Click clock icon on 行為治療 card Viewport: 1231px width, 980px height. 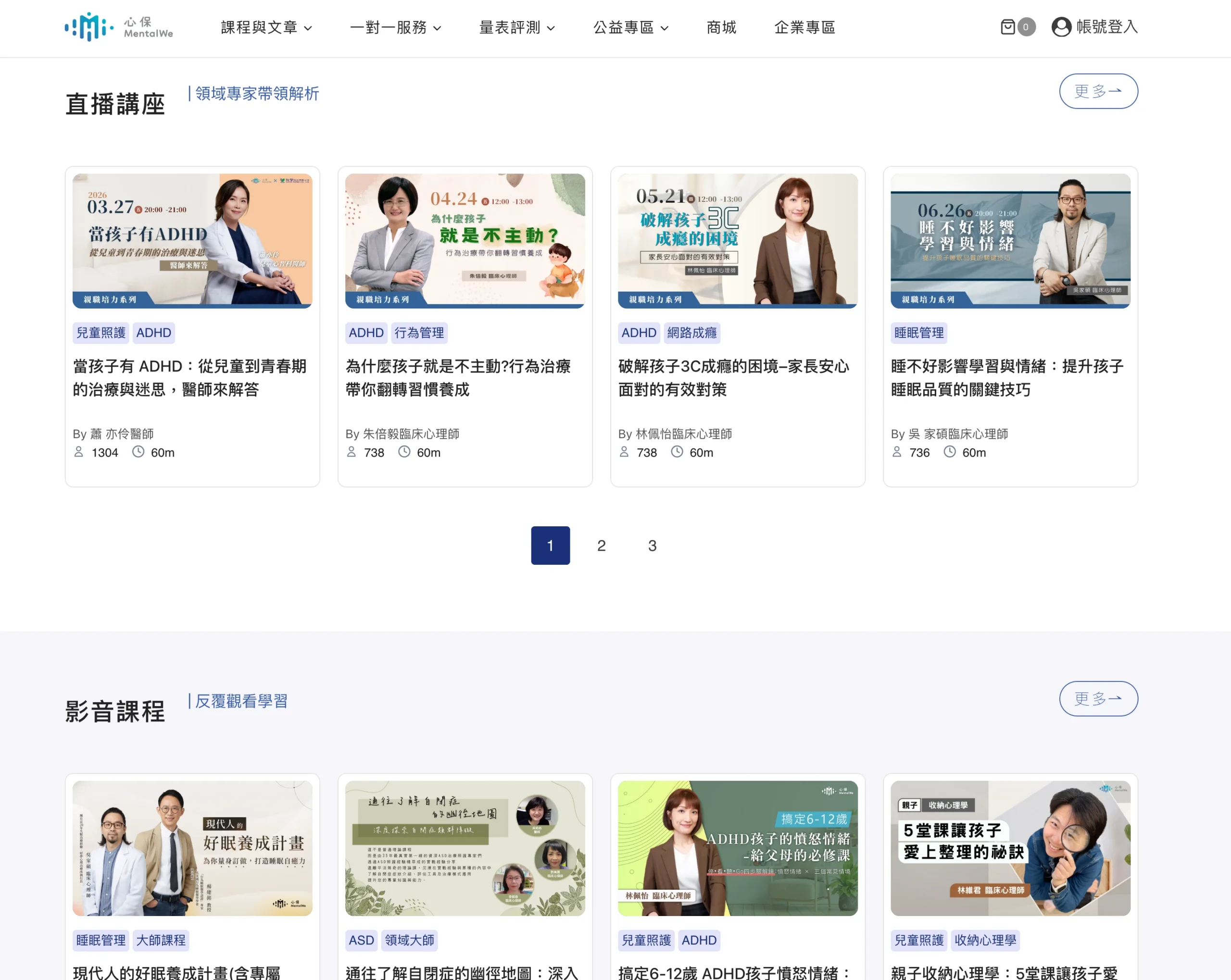(x=404, y=452)
